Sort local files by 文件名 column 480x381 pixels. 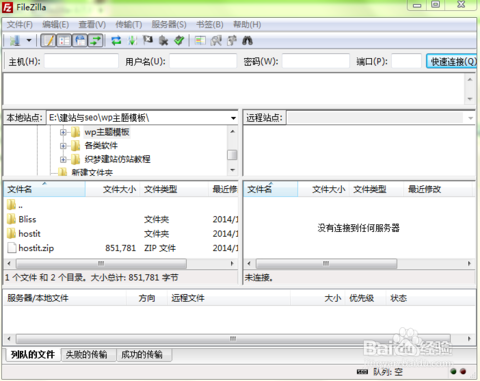coord(44,189)
